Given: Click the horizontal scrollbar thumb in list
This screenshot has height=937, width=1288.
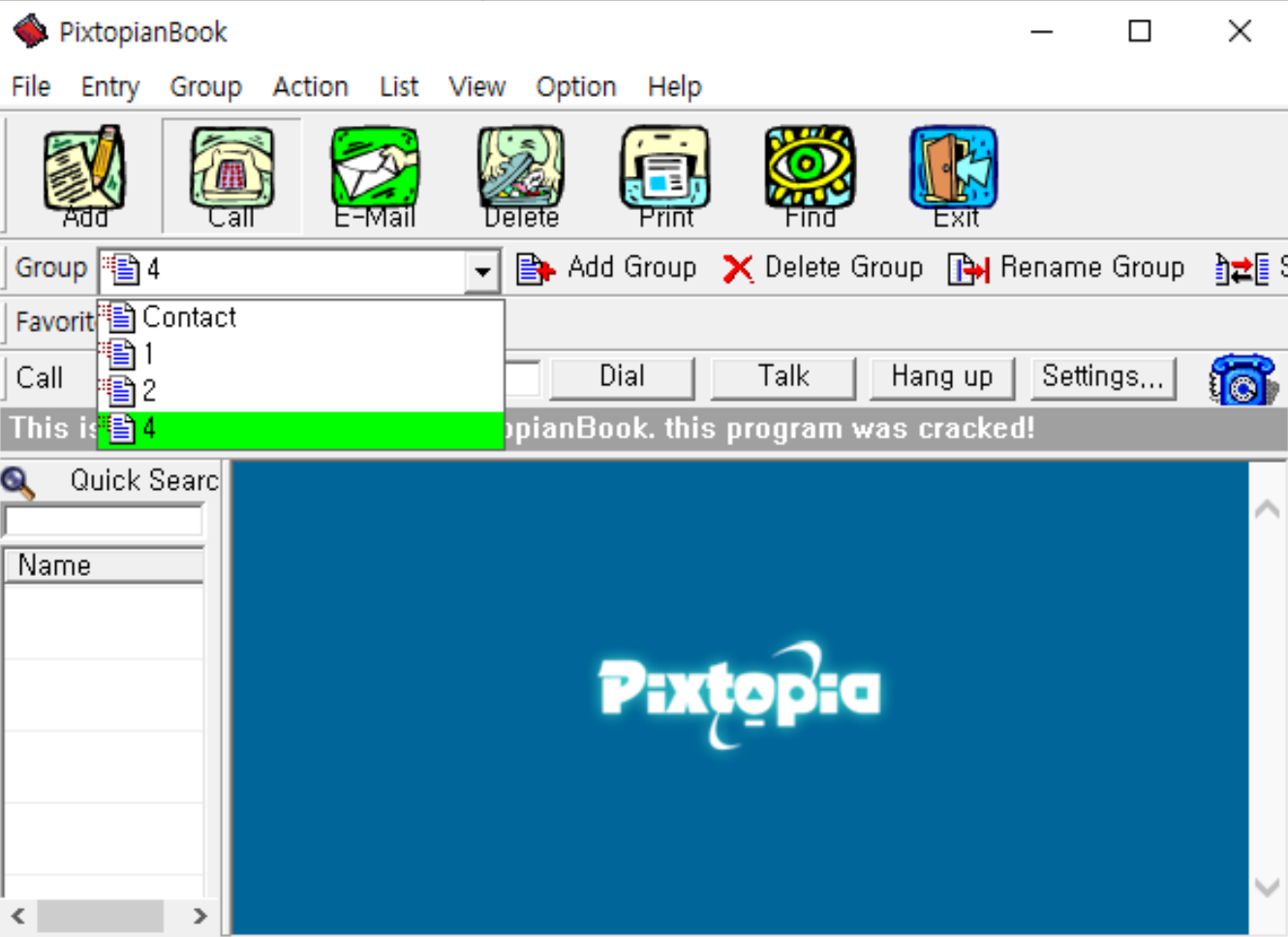Looking at the screenshot, I should [100, 916].
